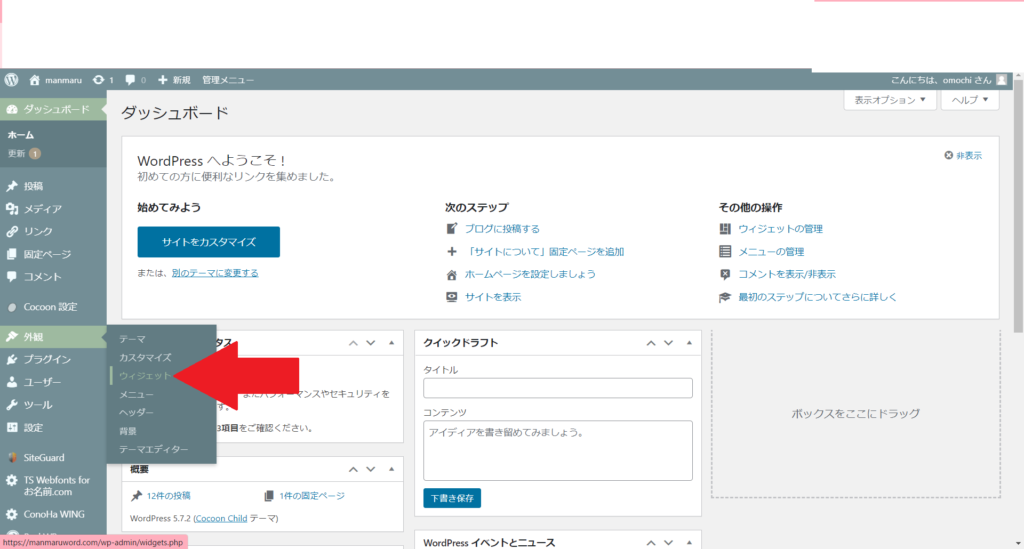Viewport: 1024px width, 549px height.
Task: Click メニューの管理 link
Action: pos(771,251)
